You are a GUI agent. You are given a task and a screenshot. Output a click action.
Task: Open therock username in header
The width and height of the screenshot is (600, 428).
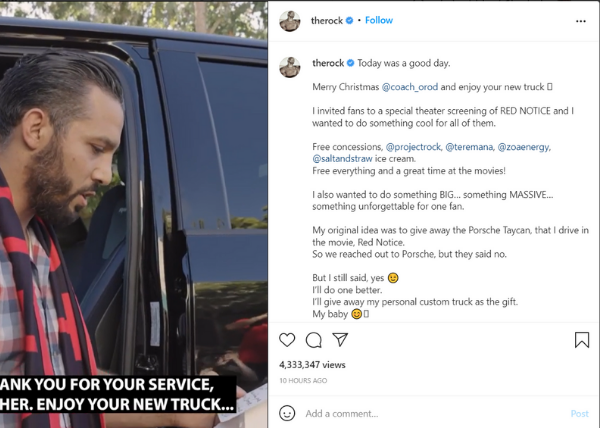point(327,21)
